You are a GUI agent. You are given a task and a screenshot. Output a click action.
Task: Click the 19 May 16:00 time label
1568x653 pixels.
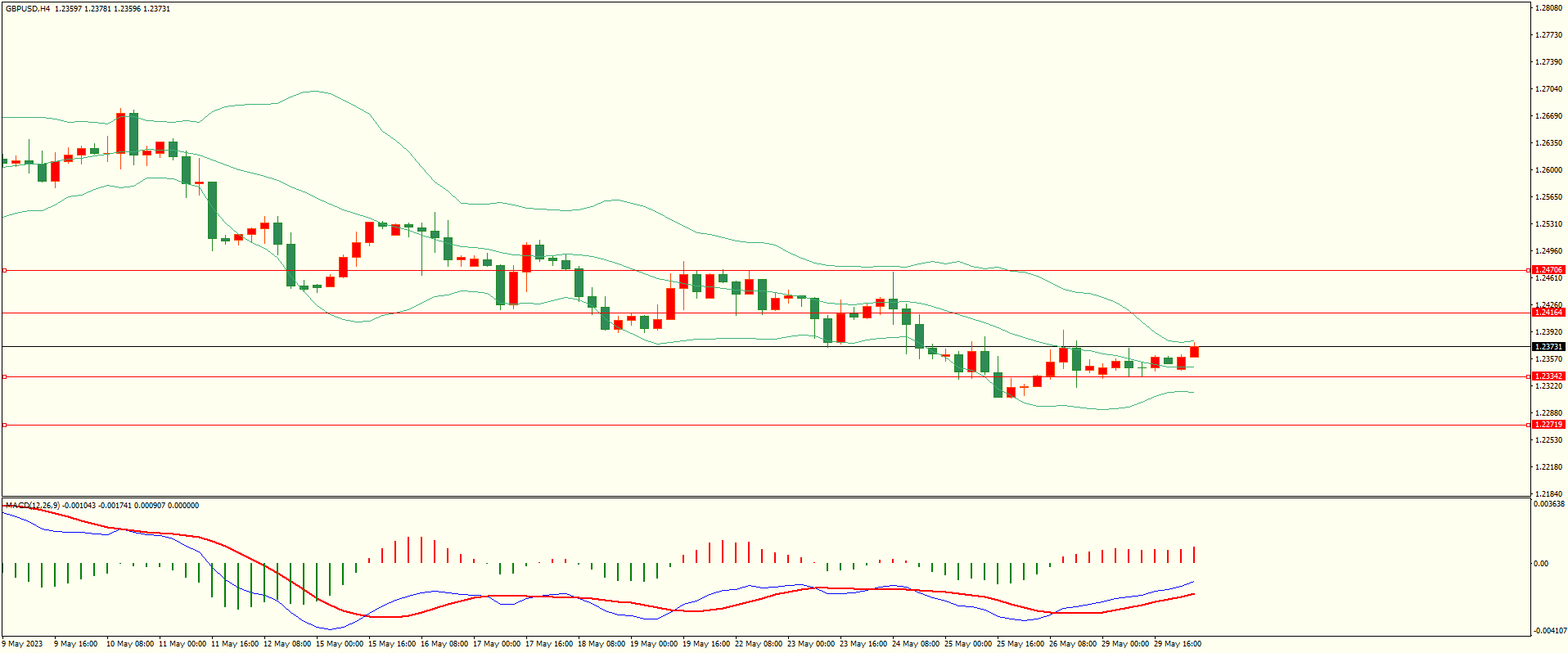[706, 644]
